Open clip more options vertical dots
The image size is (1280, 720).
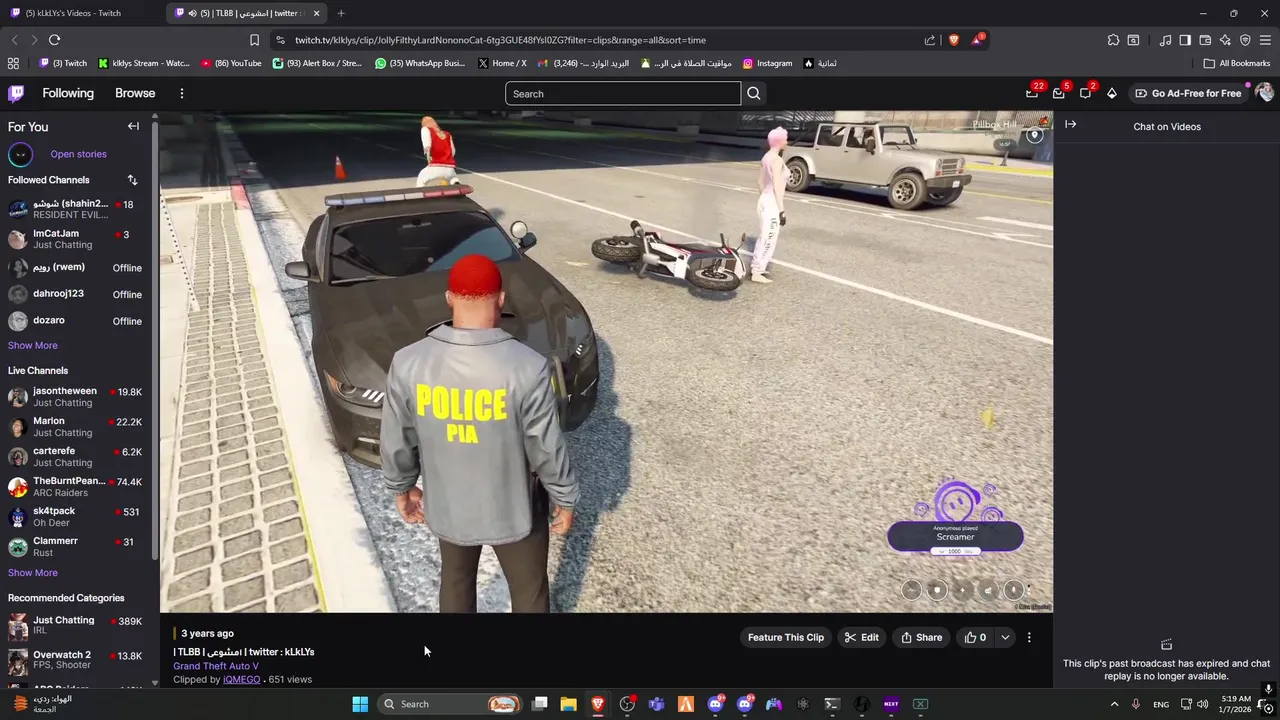[x=1029, y=637]
